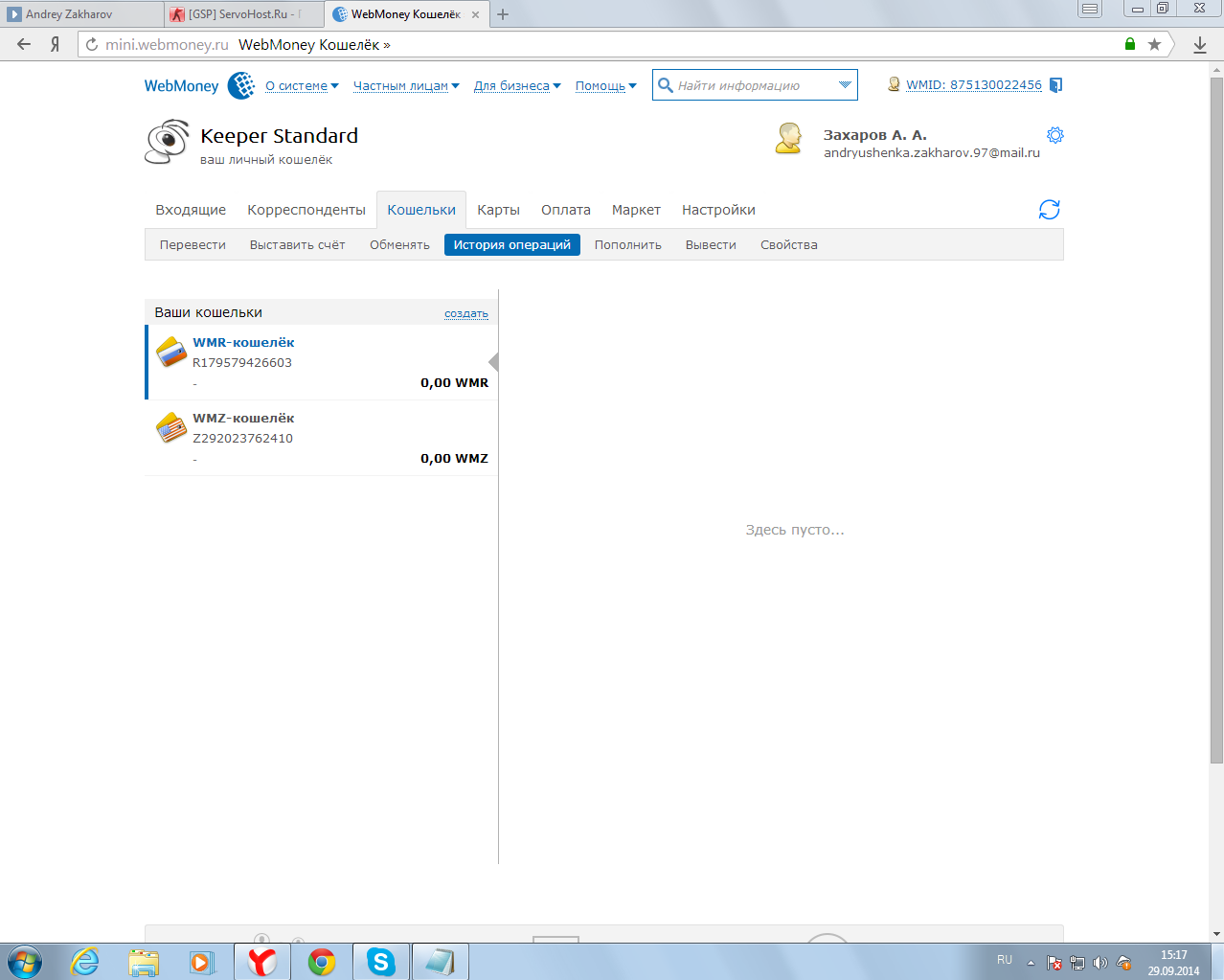Click the WMID: 875130022456 link
The height and width of the screenshot is (980, 1224).
point(974,84)
